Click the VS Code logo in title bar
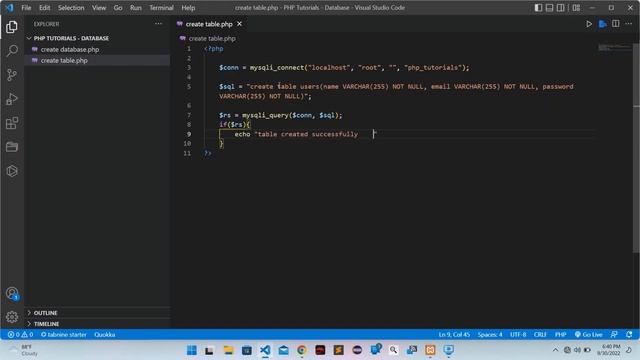640x360 pixels. 9,8
